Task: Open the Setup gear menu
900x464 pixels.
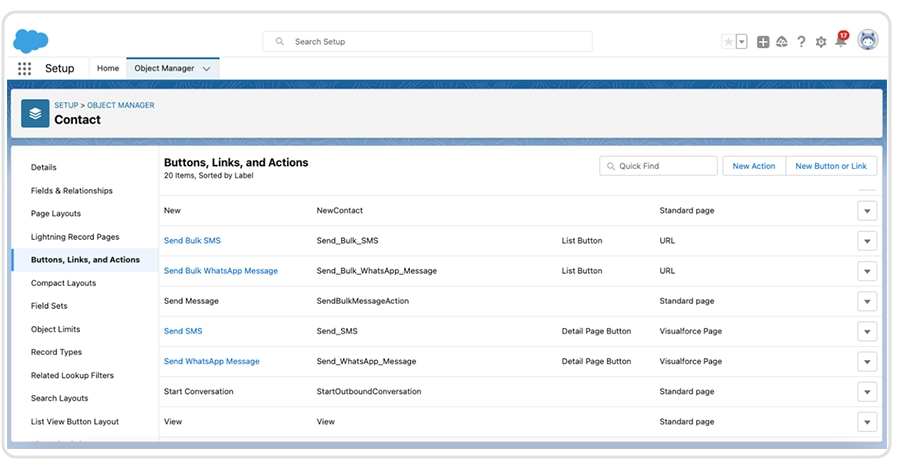Action: 821,42
